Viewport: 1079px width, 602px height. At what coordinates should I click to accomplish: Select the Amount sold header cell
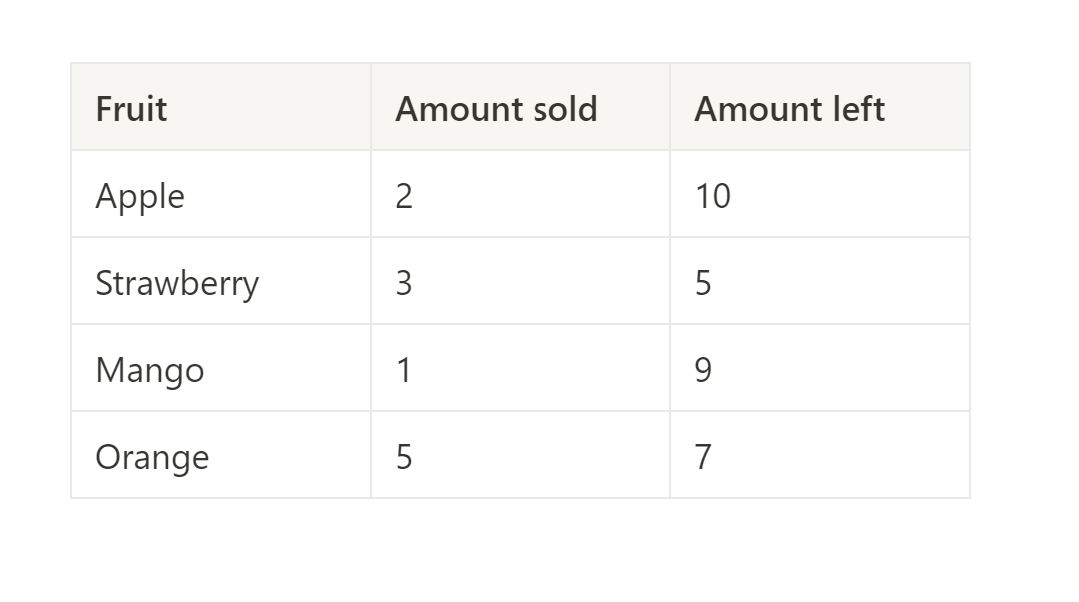[520, 107]
